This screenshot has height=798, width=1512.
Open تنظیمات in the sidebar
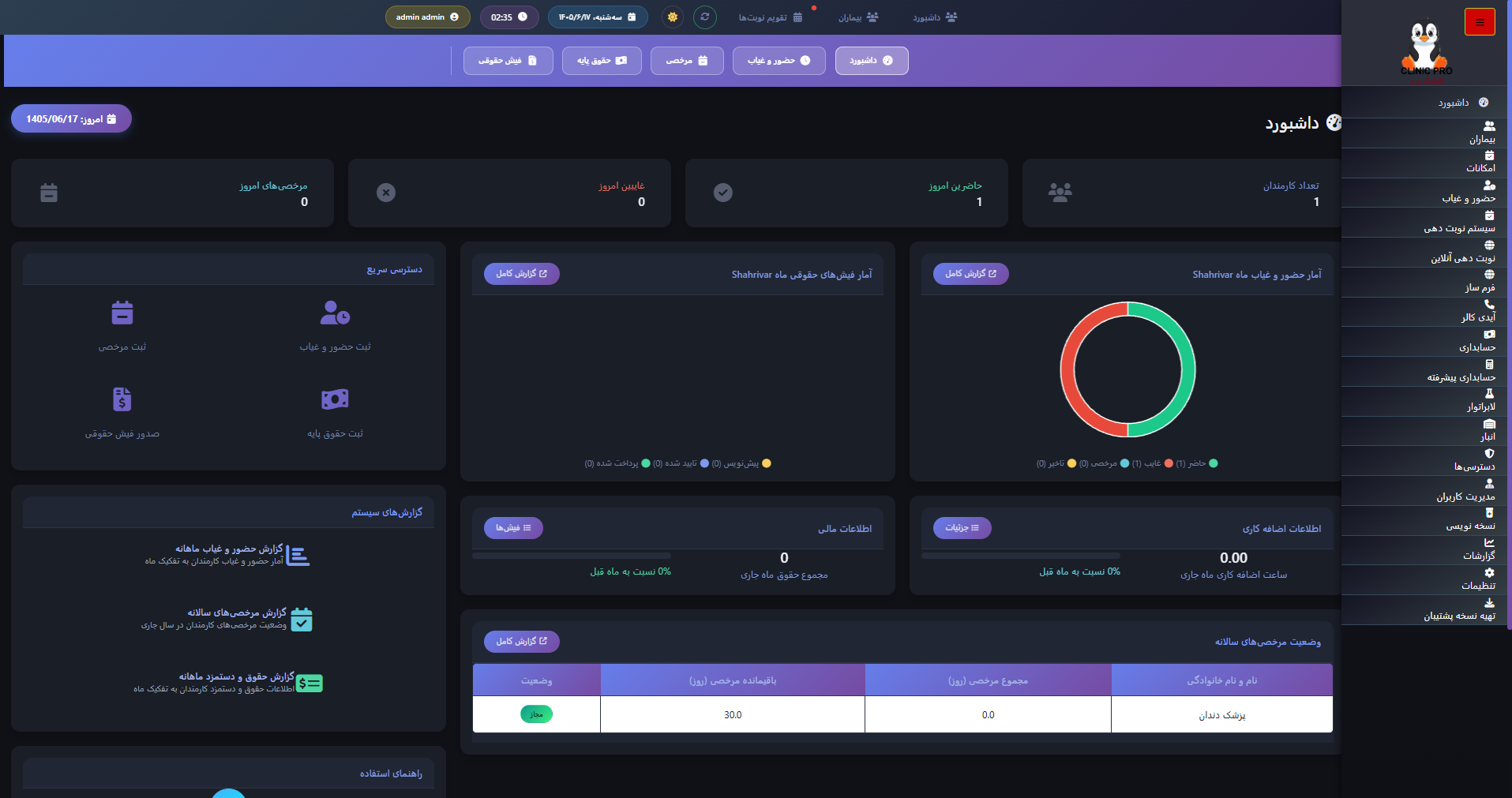(1478, 586)
